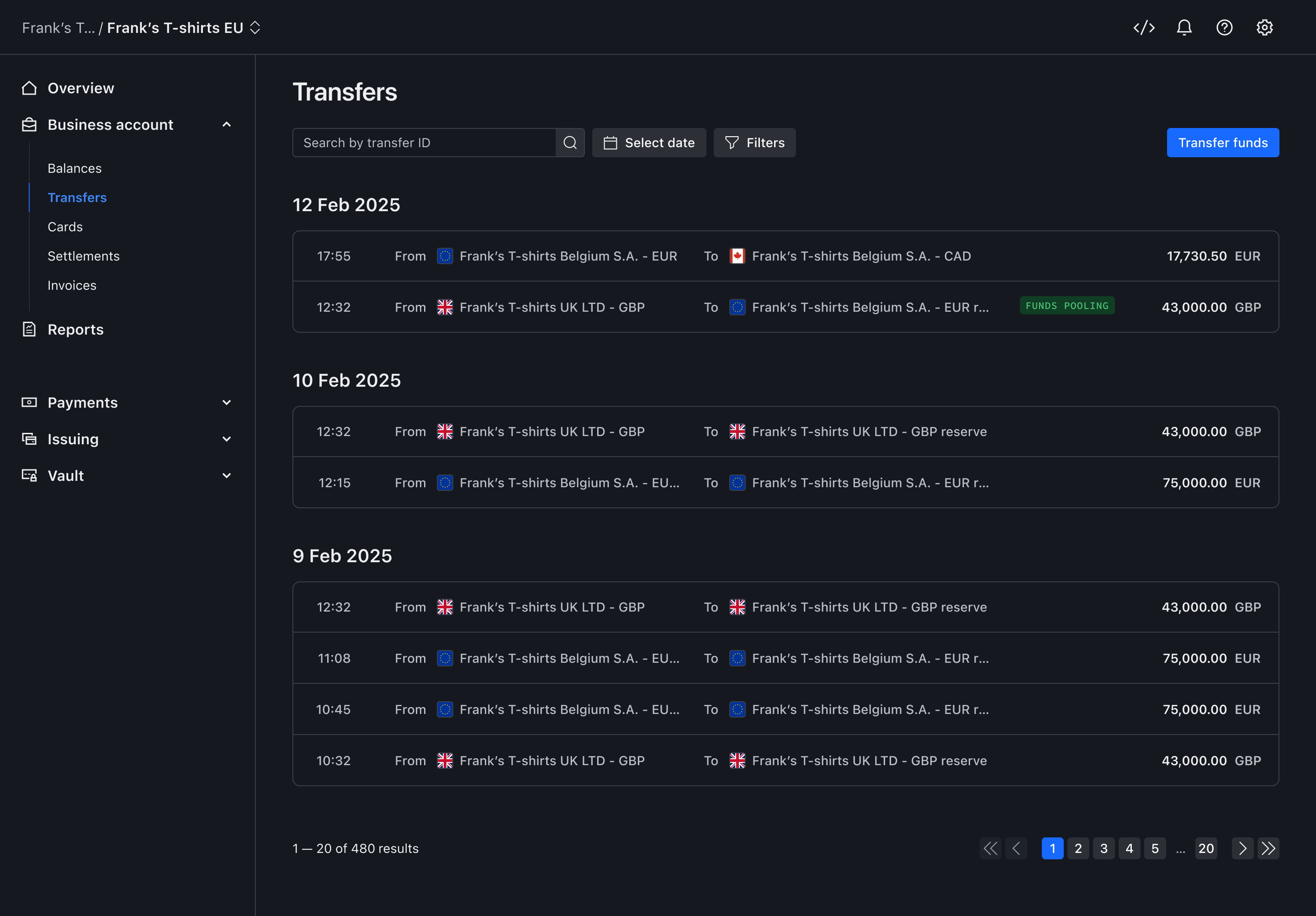Click the funnel icon in Filters
Viewport: 1316px width, 916px height.
click(x=732, y=143)
